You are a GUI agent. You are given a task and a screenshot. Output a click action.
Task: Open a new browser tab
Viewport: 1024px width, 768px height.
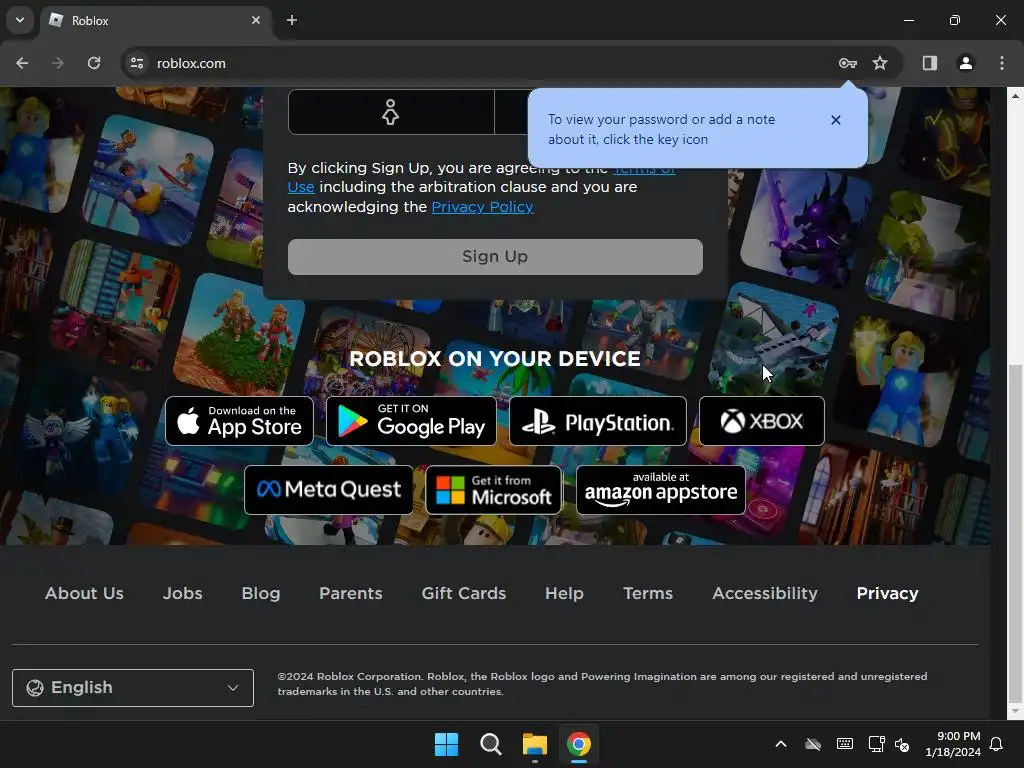coord(292,20)
